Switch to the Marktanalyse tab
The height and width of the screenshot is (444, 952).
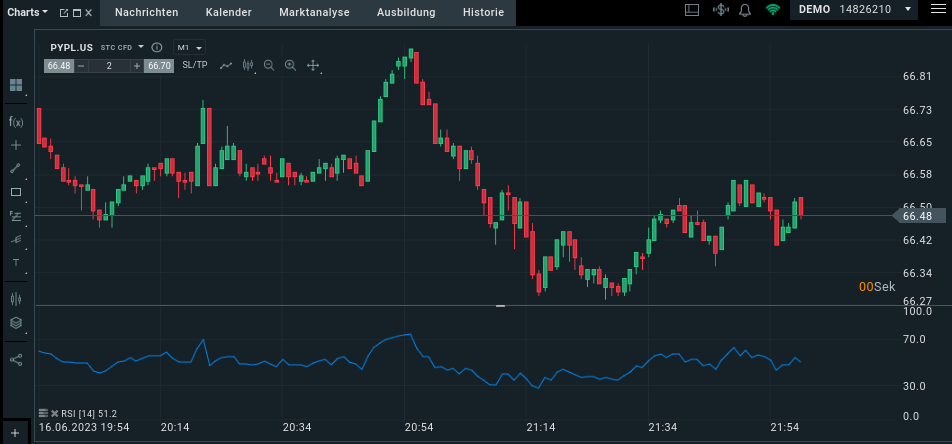(314, 12)
